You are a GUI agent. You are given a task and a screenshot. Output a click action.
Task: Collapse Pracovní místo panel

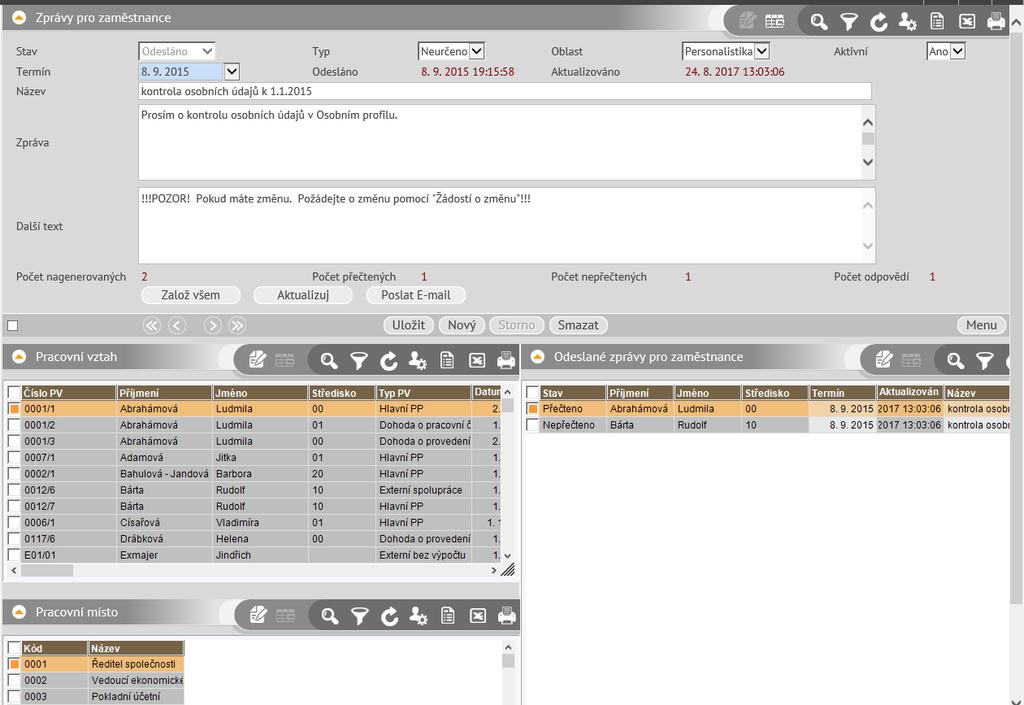pyautogui.click(x=19, y=612)
